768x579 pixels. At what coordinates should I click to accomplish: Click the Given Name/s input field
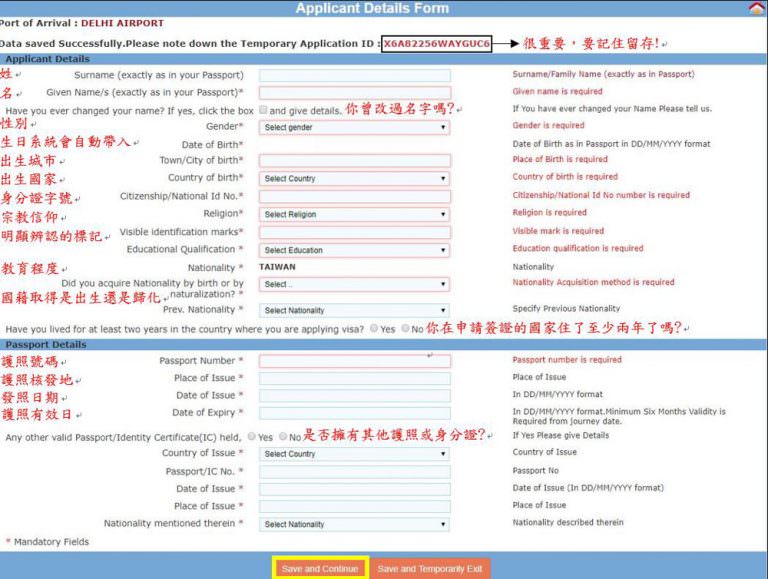coord(354,92)
